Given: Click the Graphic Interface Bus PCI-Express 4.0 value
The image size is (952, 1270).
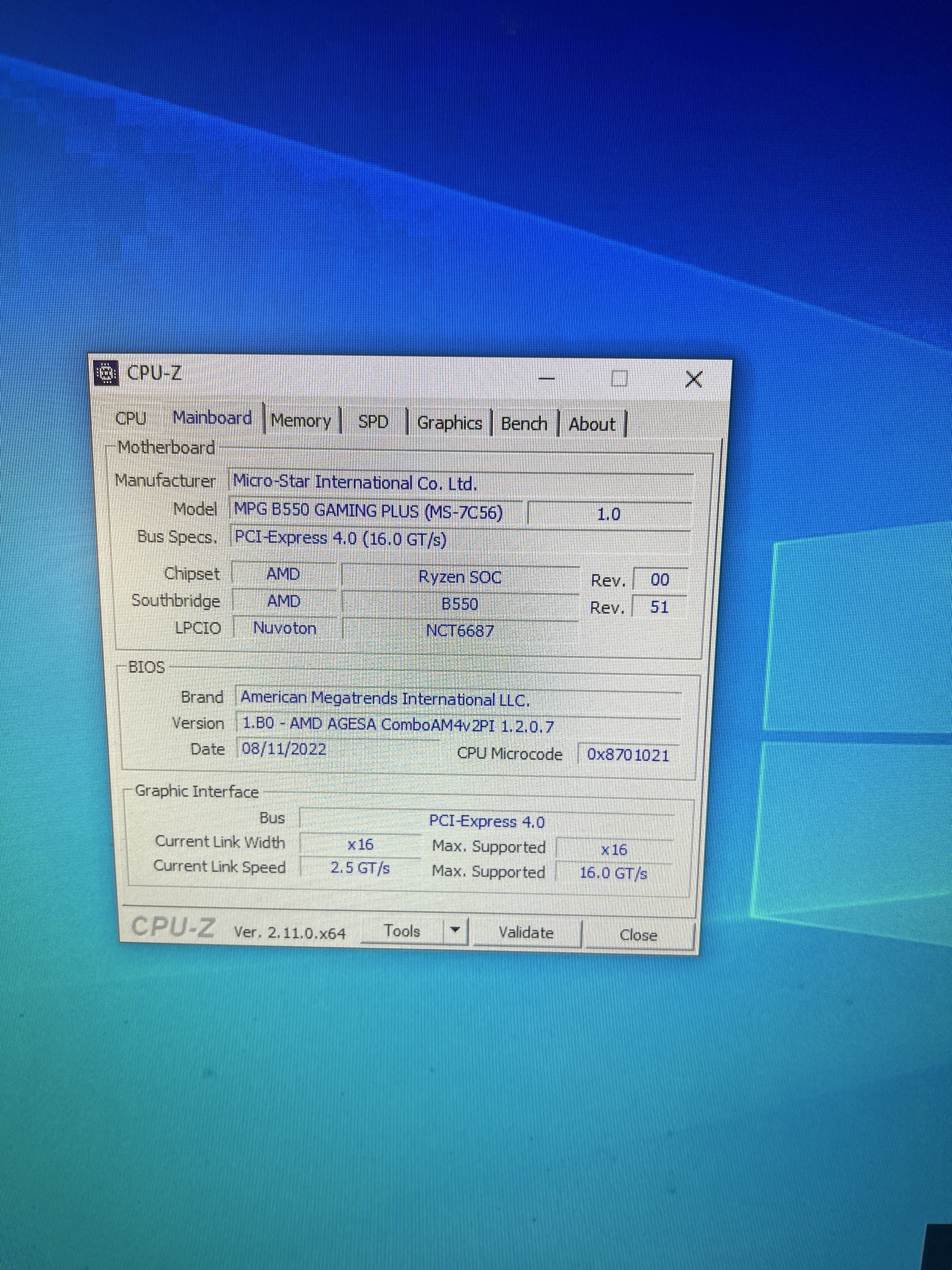Looking at the screenshot, I should [487, 821].
